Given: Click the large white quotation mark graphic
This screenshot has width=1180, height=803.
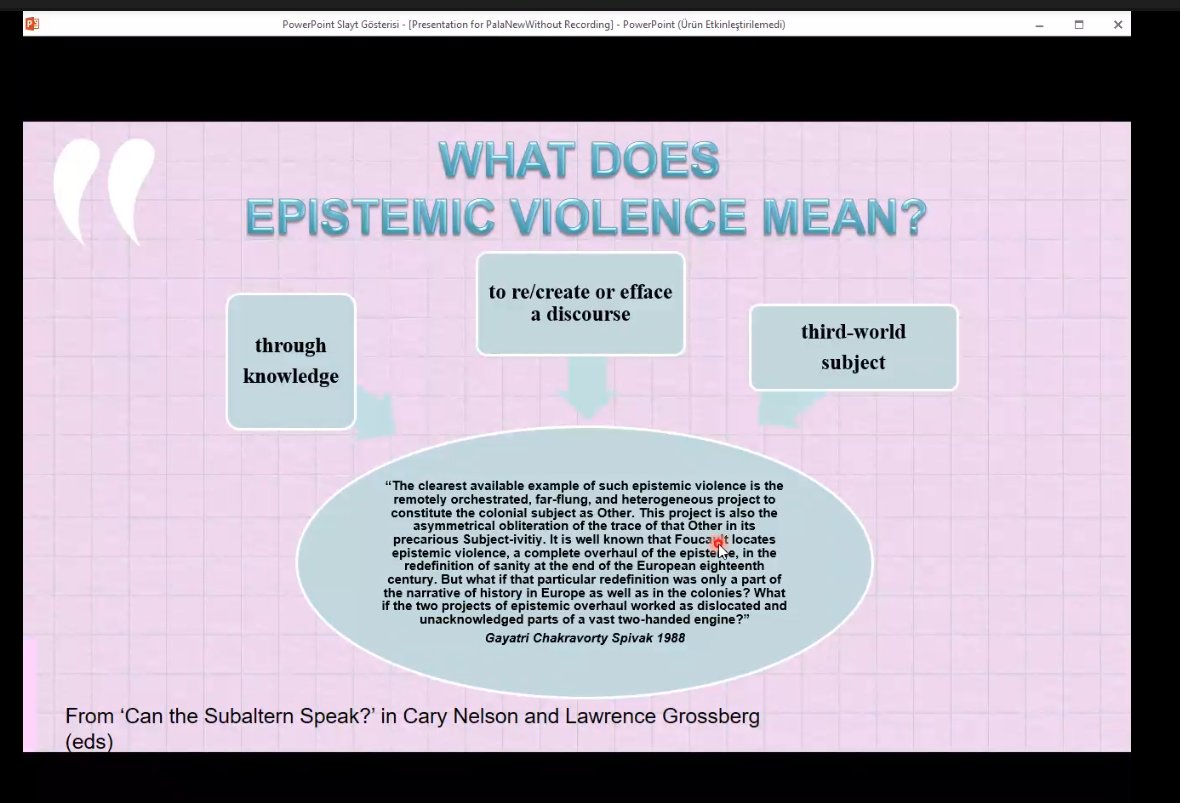Looking at the screenshot, I should coord(104,192).
